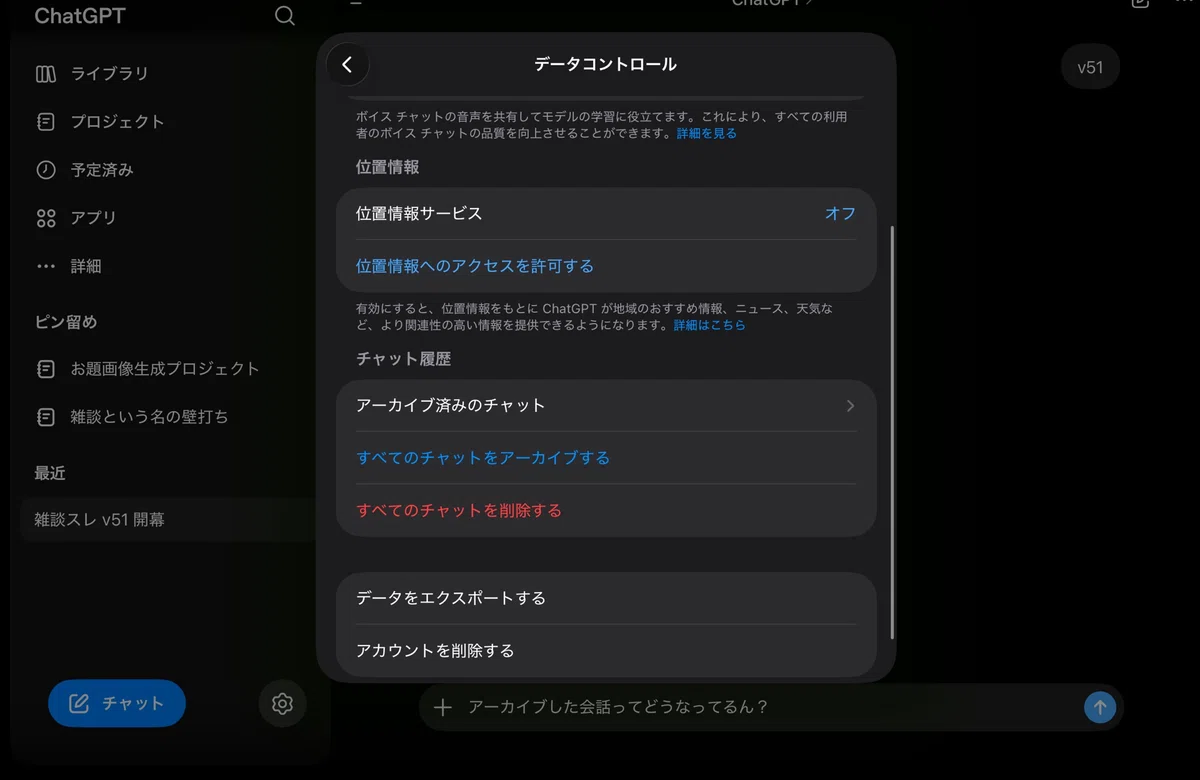
Task: Open 詳細を見る link under voice chat text
Action: pyautogui.click(x=706, y=133)
